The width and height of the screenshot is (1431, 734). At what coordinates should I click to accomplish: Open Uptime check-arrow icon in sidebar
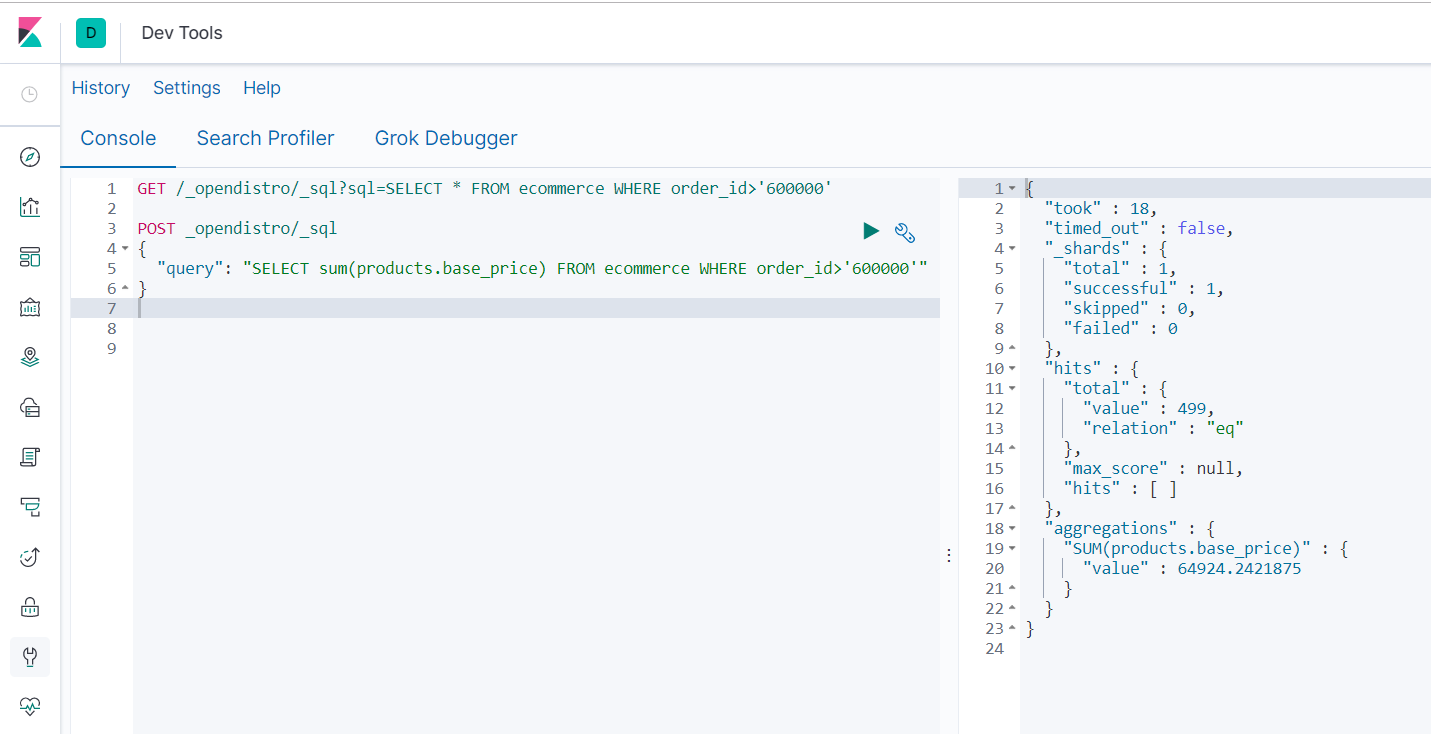(x=30, y=557)
